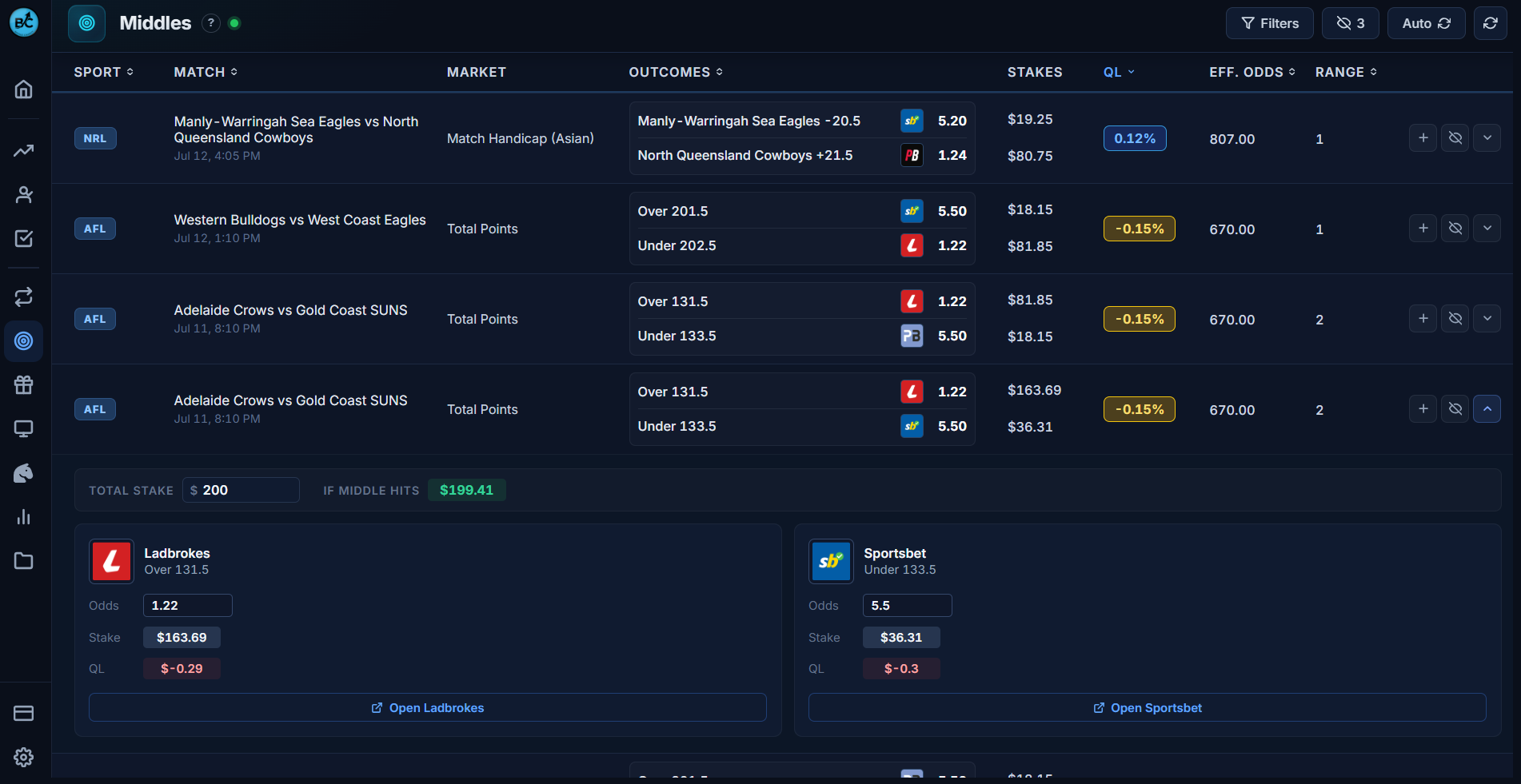This screenshot has width=1521, height=784.
Task: Open the gift promotions sidebar icon
Action: tap(24, 385)
